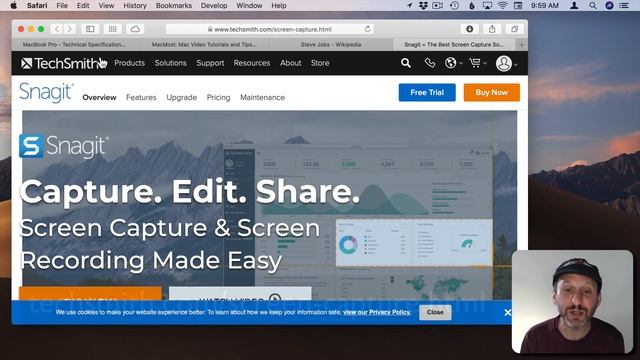Go forward in Safari

pos(69,29)
